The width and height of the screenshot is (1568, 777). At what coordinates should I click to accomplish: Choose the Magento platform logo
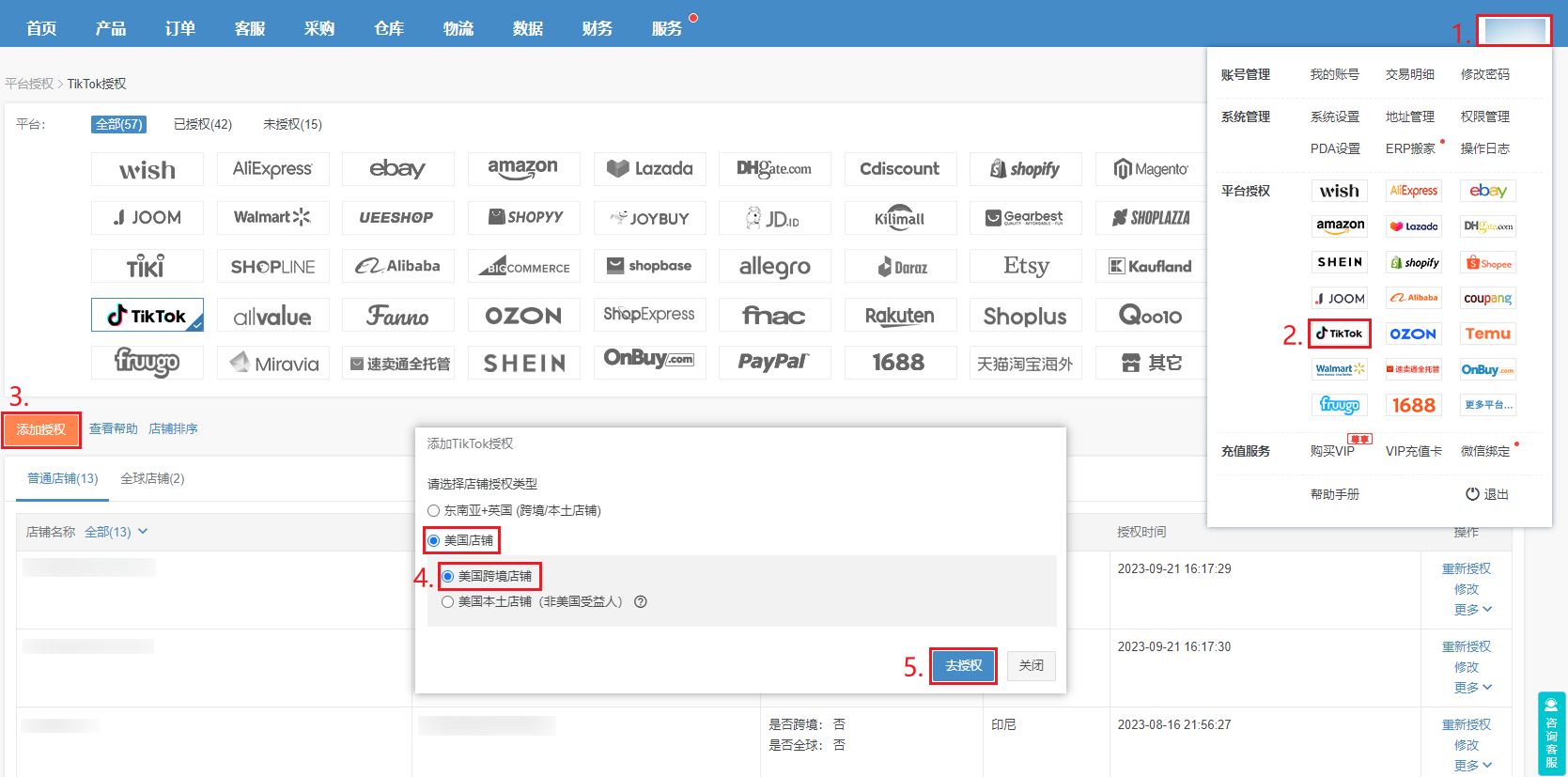[1151, 169]
